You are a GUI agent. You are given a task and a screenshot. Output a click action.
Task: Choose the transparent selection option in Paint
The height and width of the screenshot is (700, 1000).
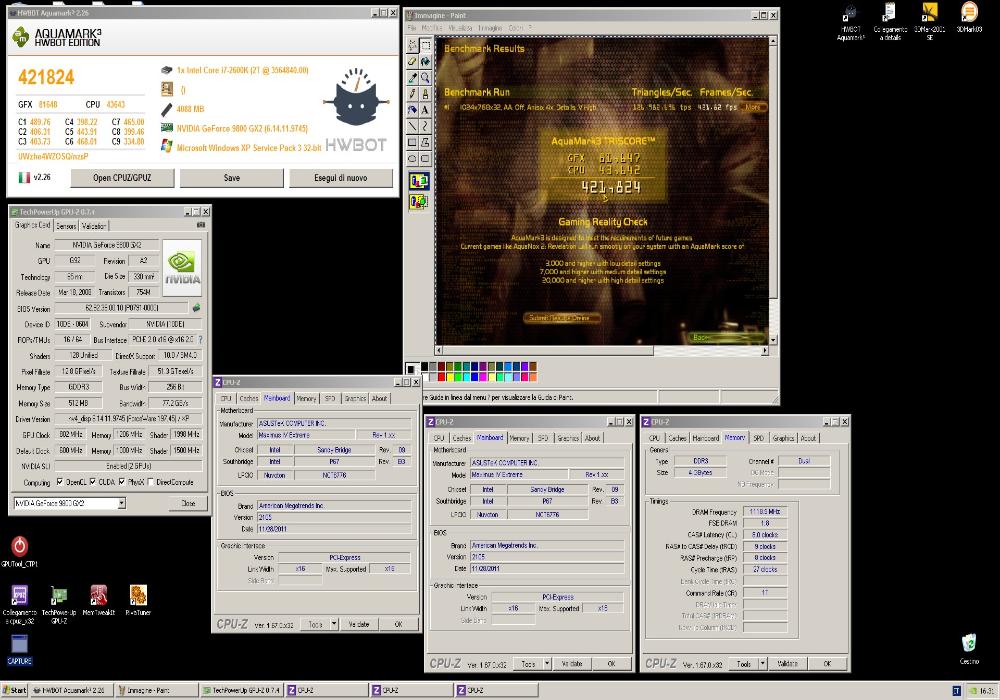point(418,202)
